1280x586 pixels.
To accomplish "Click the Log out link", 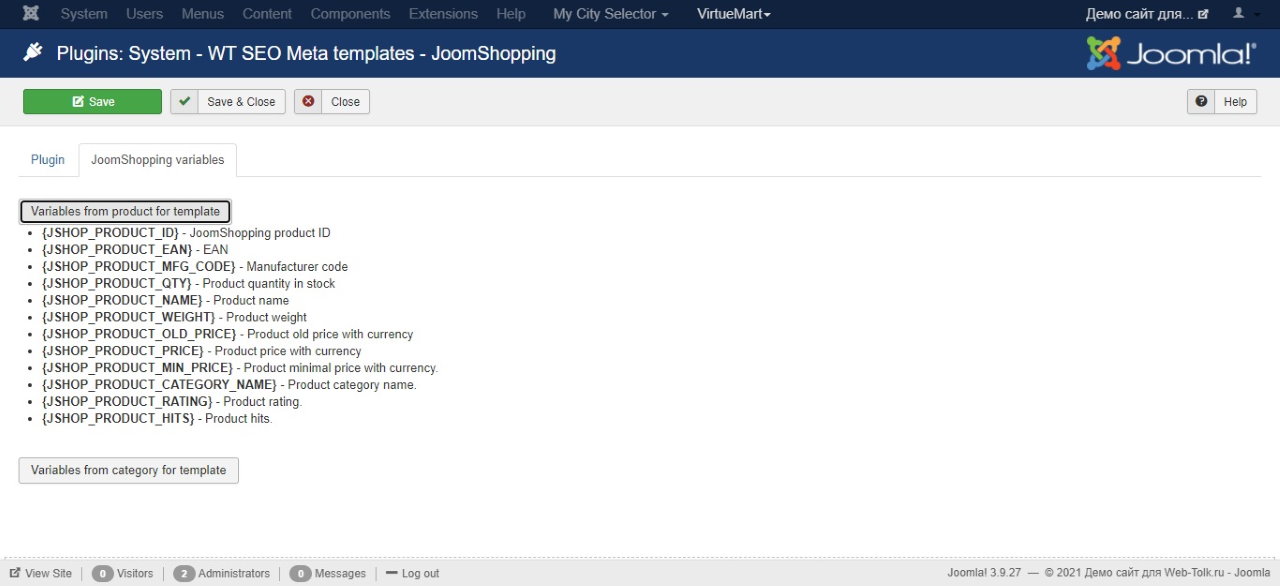I will 413,573.
